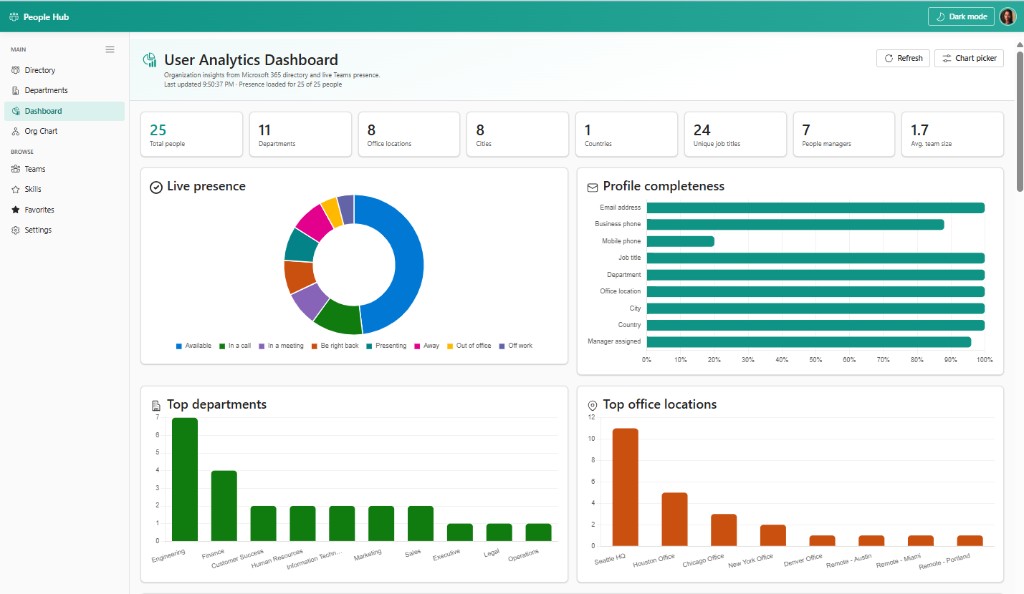Click the Seattle HQ location bar
This screenshot has height=594, width=1024.
pos(625,487)
